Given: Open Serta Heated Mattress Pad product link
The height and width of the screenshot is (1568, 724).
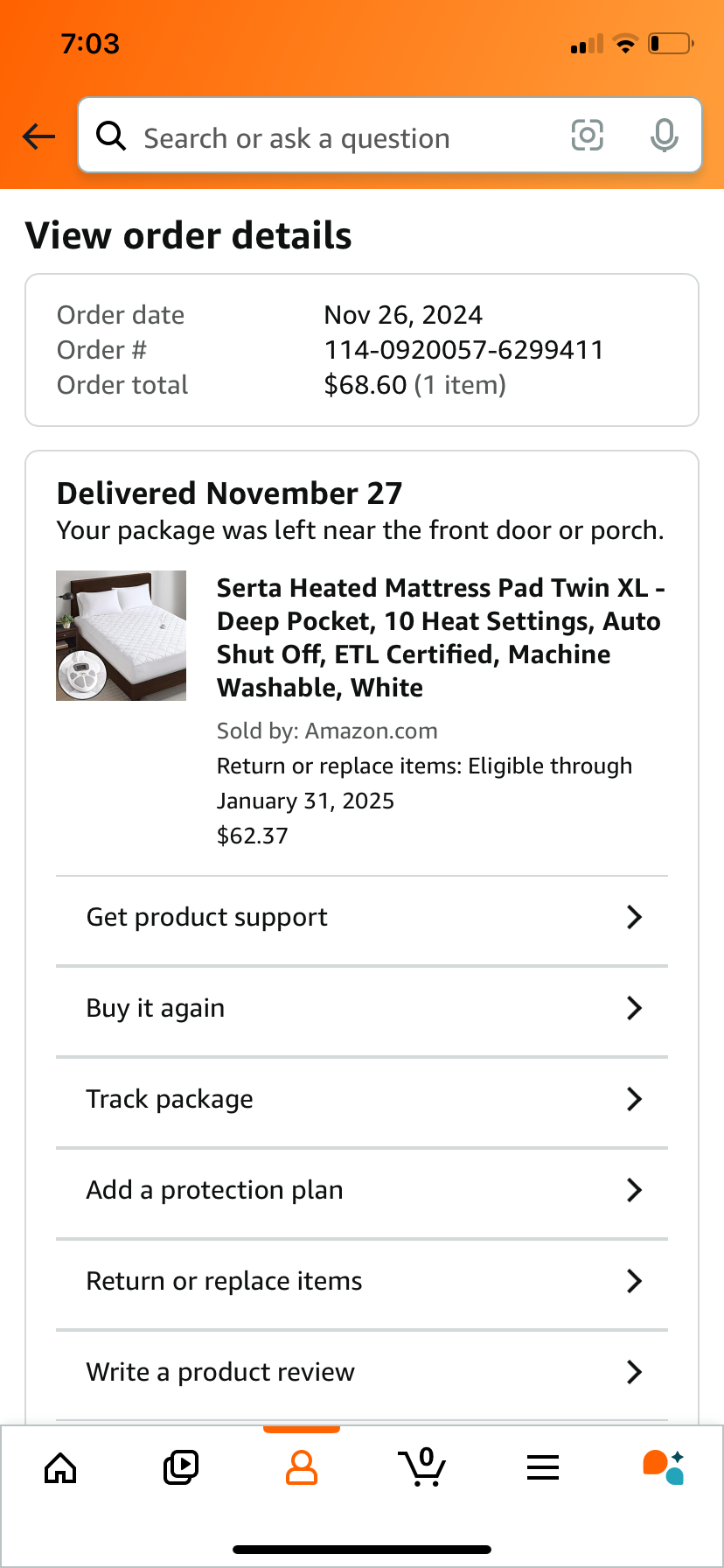Looking at the screenshot, I should point(441,637).
